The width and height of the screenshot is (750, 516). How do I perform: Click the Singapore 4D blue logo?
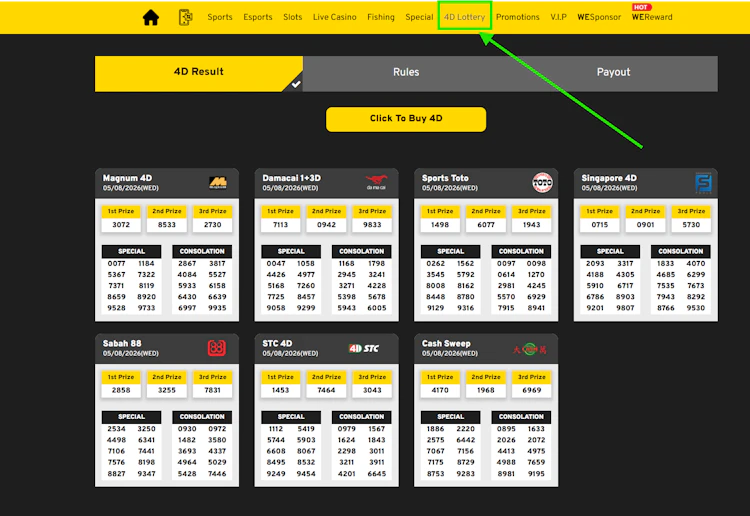703,183
